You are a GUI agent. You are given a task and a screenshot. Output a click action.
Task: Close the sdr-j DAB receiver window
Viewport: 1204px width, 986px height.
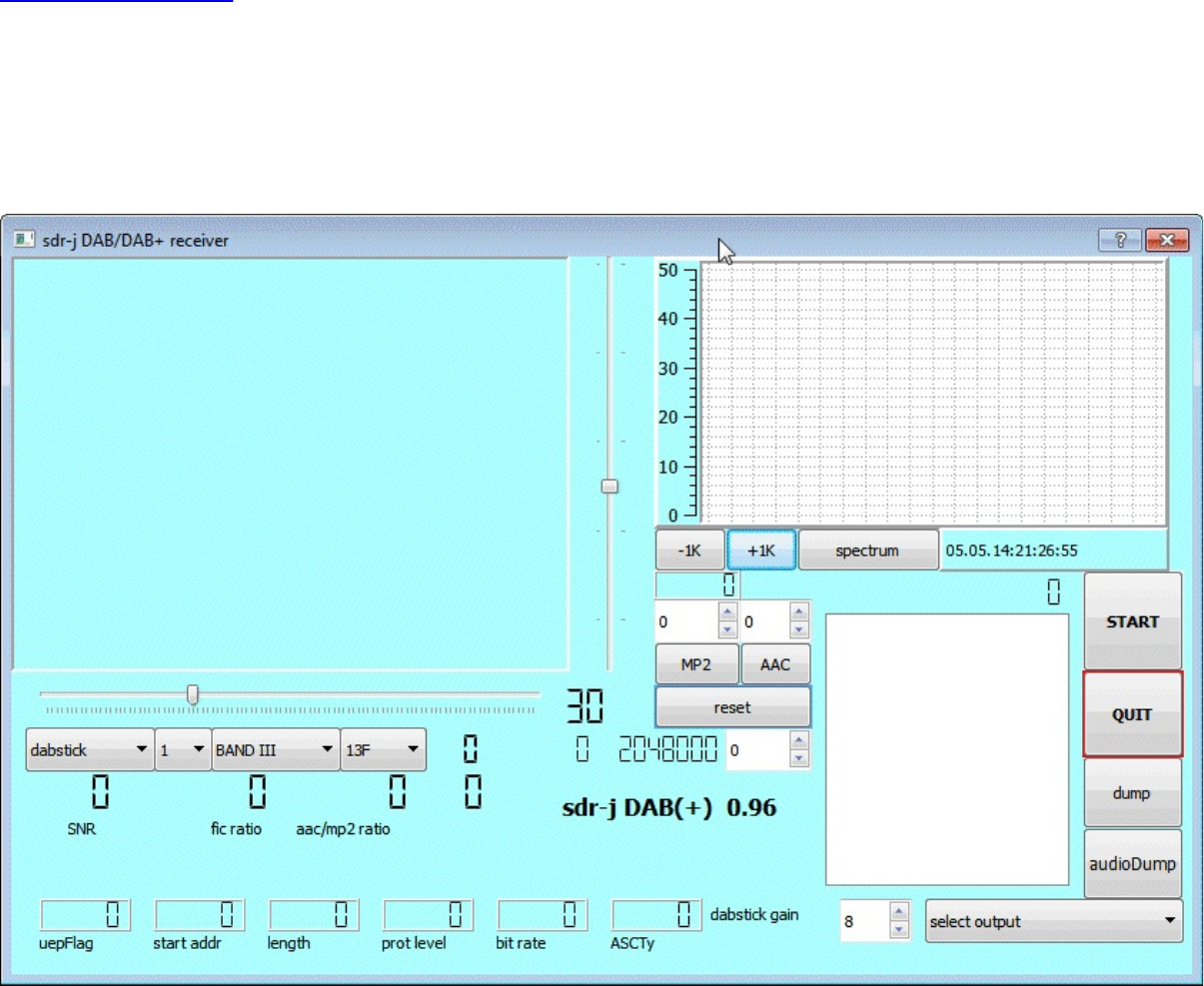[x=1166, y=240]
